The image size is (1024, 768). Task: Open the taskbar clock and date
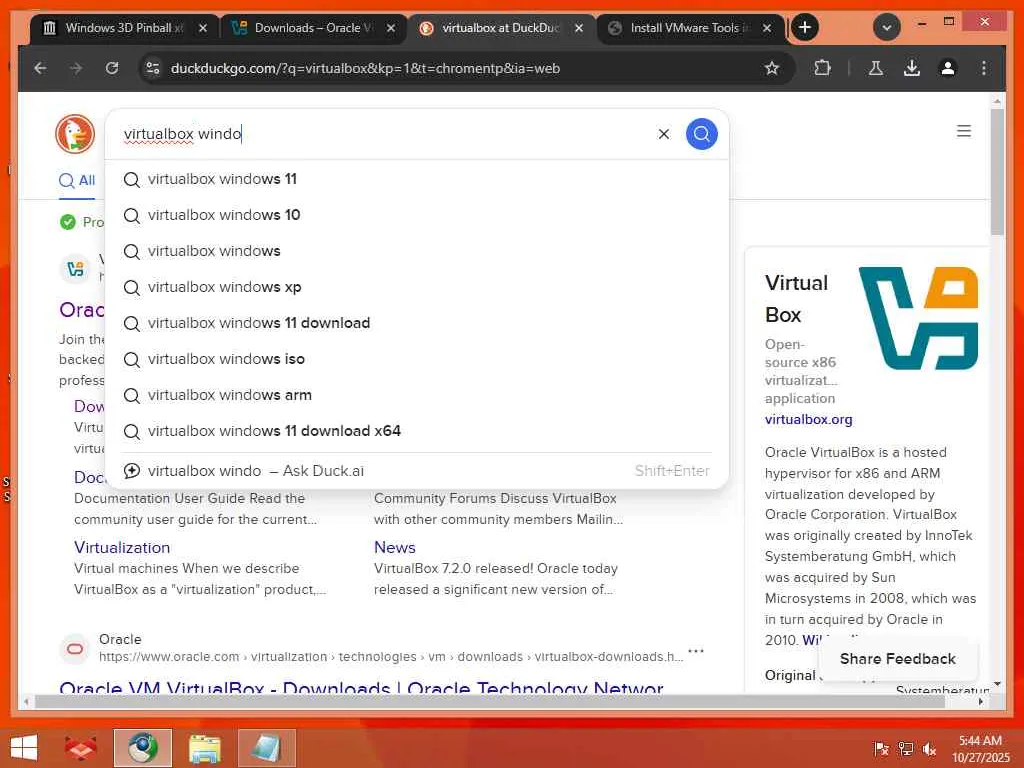[980, 749]
